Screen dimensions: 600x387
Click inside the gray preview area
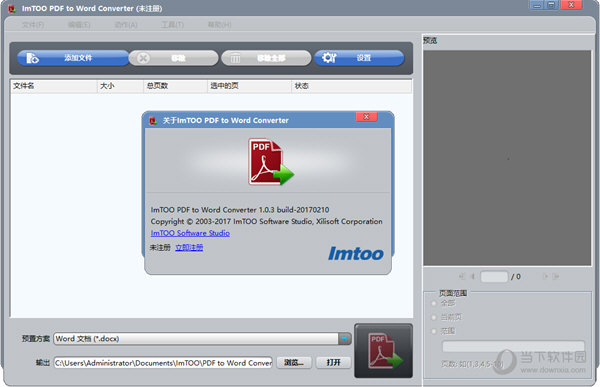[507, 158]
